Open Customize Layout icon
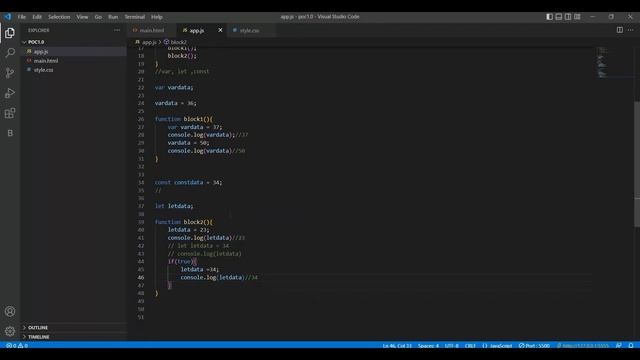Screen dimensions: 640x360 click(577, 17)
